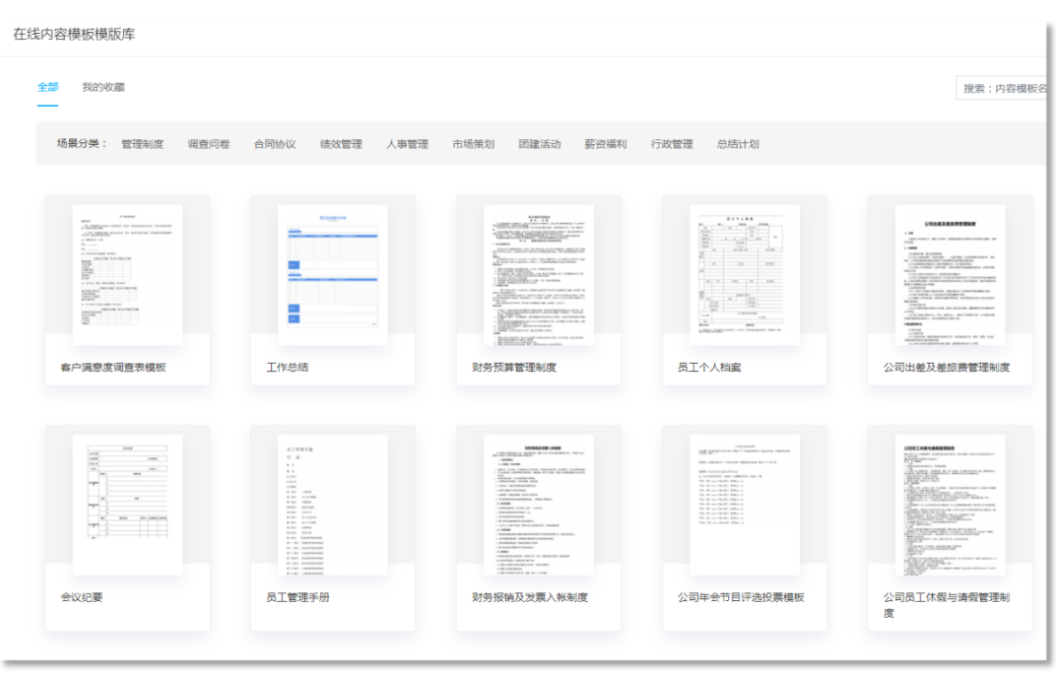Click the 员工管理手册 title text
Screen dimensions: 1056x675
coord(298,597)
